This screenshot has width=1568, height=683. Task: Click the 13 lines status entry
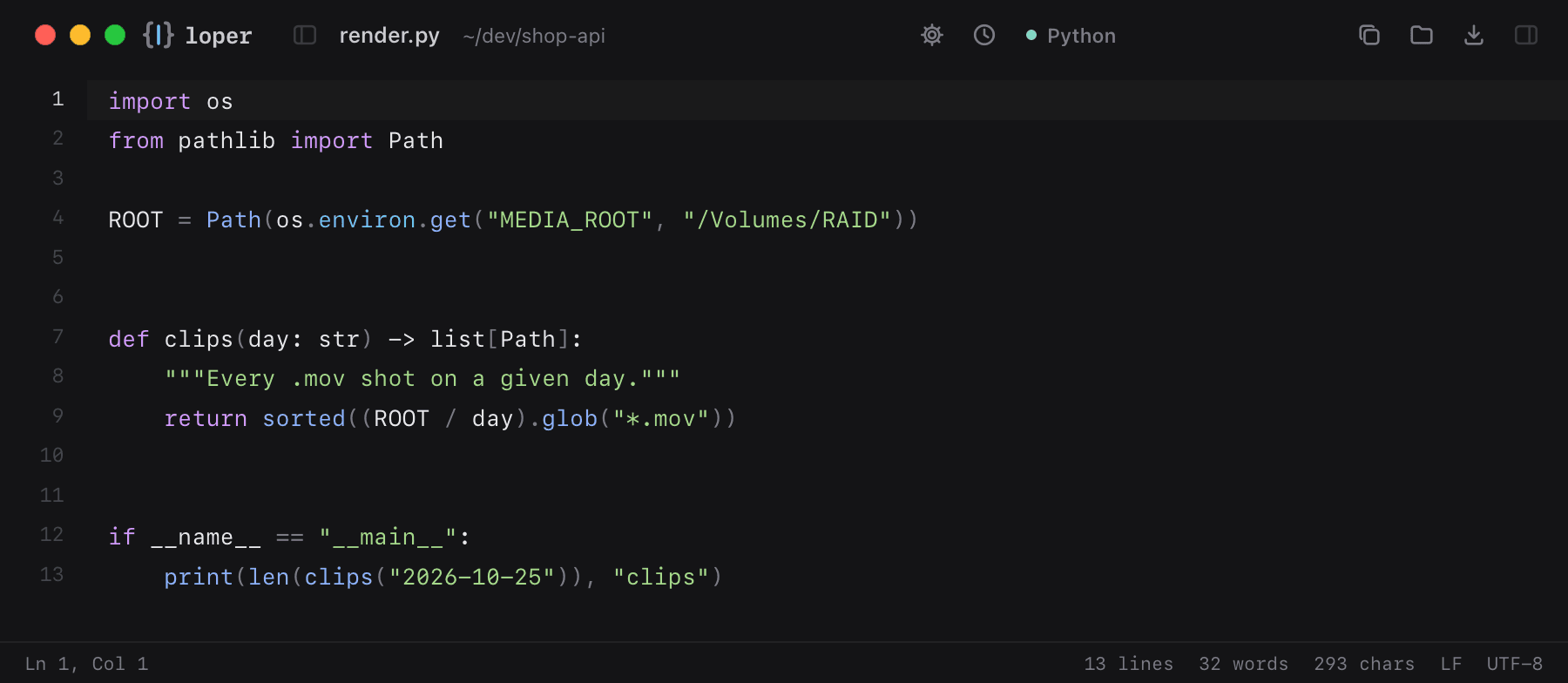point(1129,664)
